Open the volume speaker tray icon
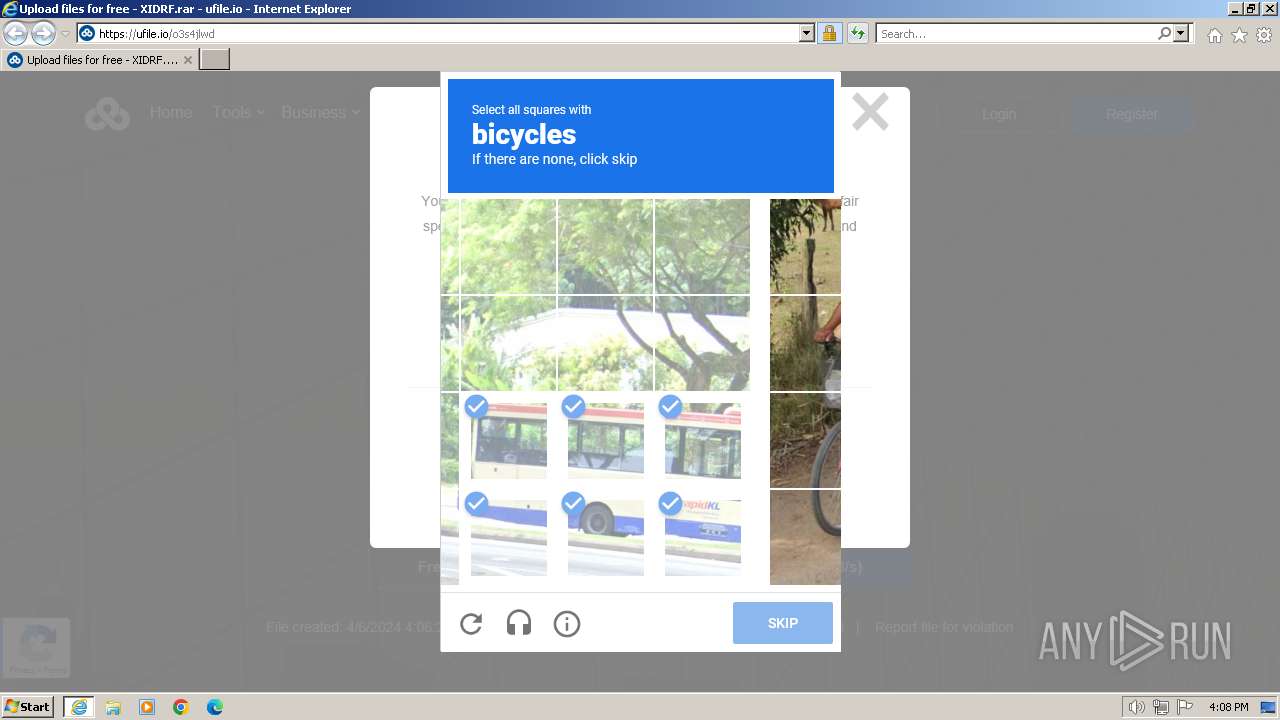The height and width of the screenshot is (720, 1280). 1137,707
